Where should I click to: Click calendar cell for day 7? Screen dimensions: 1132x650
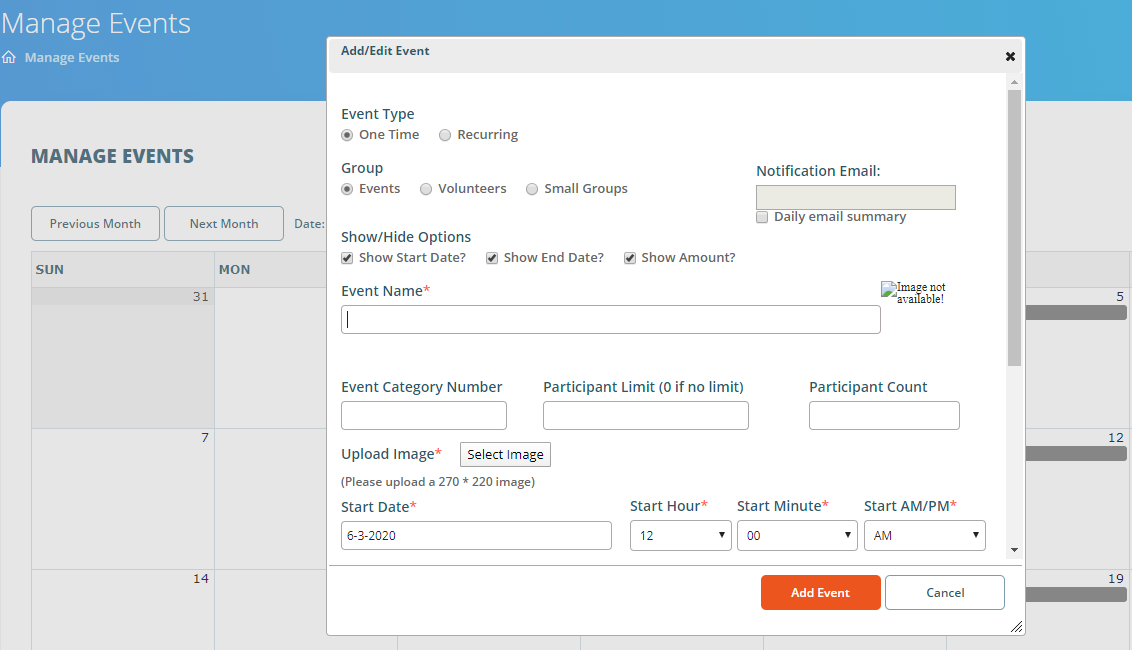click(123, 499)
